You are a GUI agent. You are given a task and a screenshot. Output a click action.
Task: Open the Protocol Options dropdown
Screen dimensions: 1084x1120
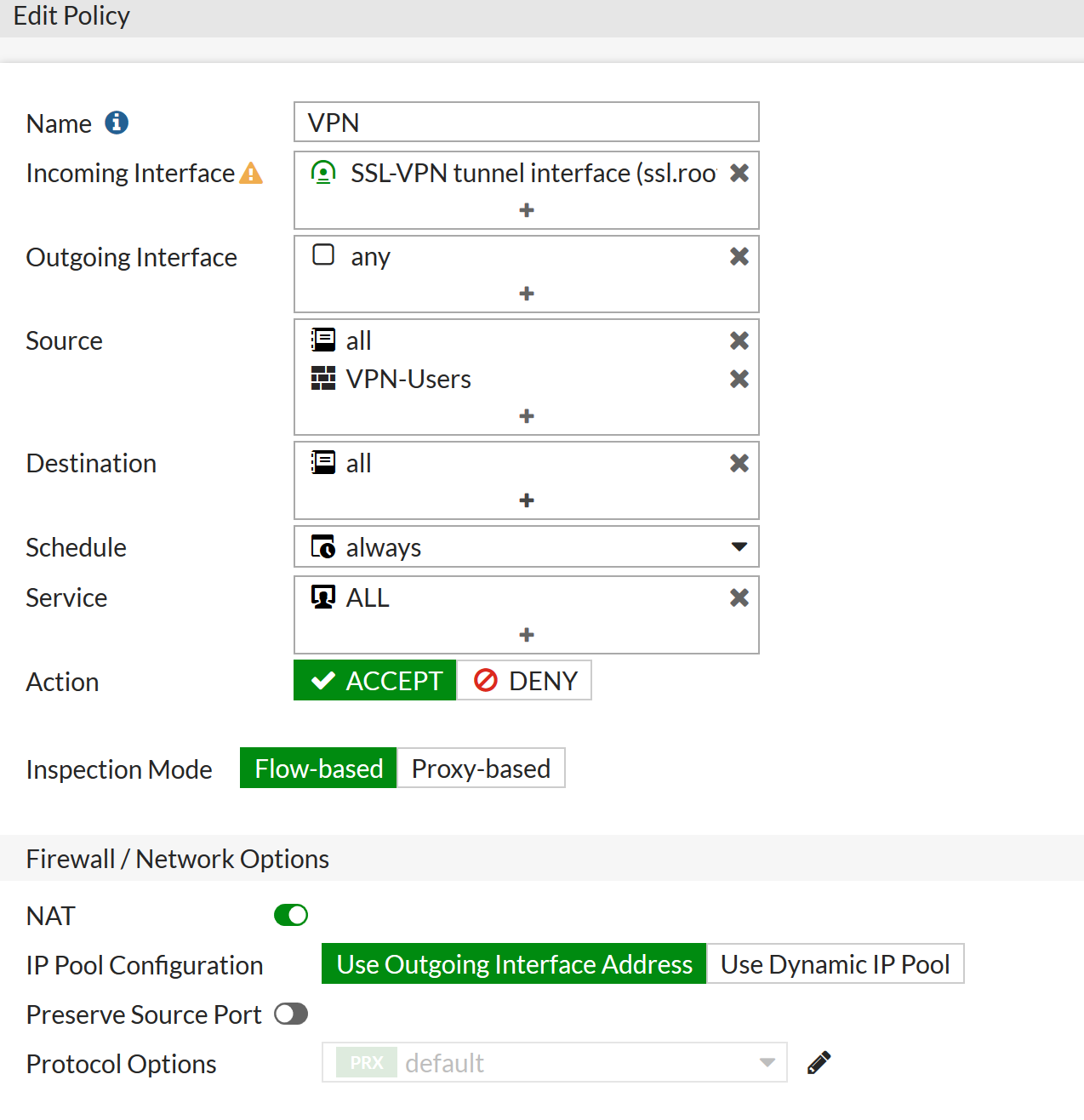pos(767,1063)
